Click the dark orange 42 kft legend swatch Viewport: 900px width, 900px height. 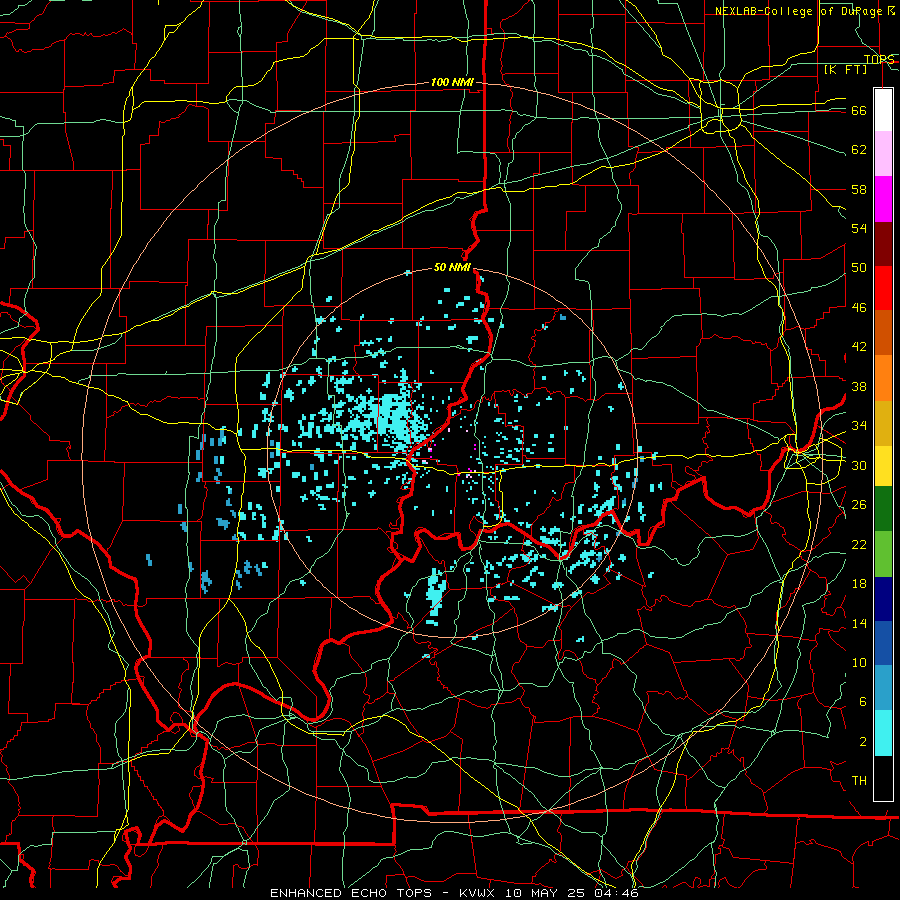click(883, 333)
